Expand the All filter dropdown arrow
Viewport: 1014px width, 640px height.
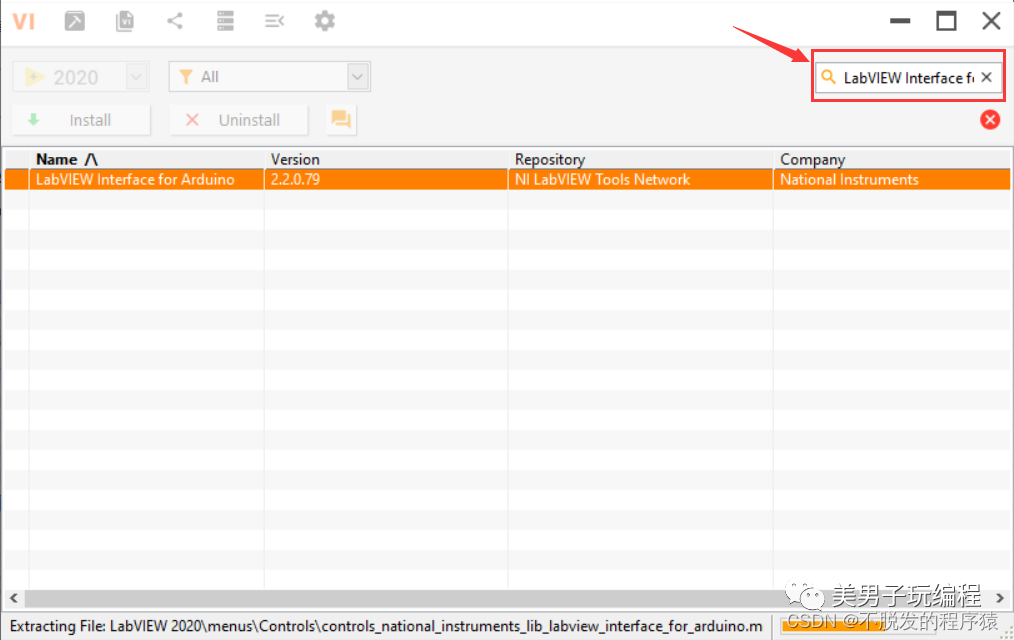[x=358, y=77]
